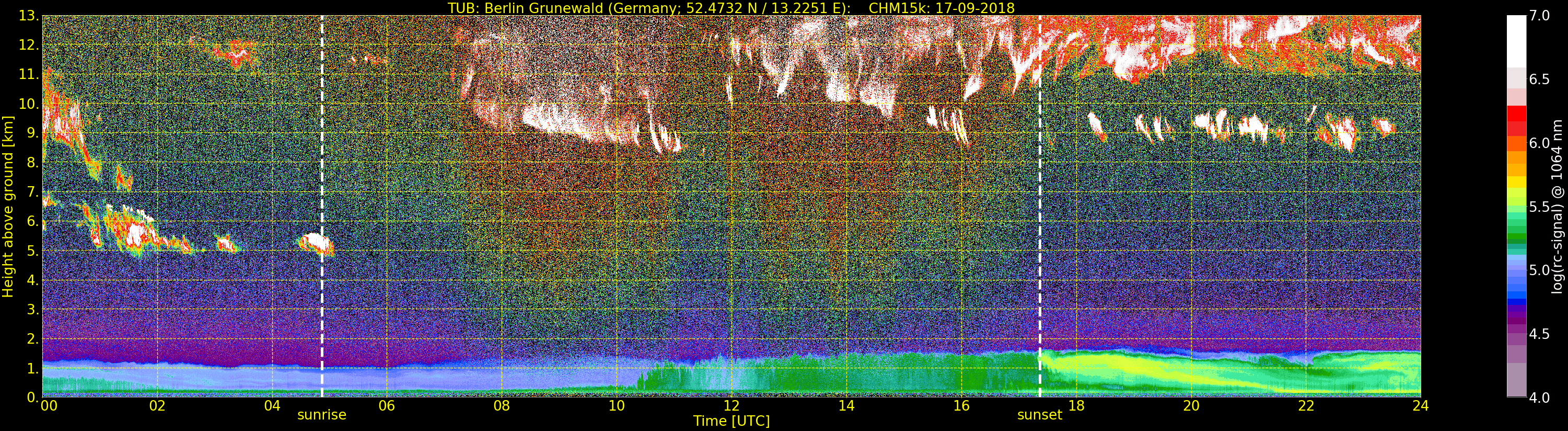Click the '10.' height axis tick label
The image size is (1568, 431).
[29, 104]
